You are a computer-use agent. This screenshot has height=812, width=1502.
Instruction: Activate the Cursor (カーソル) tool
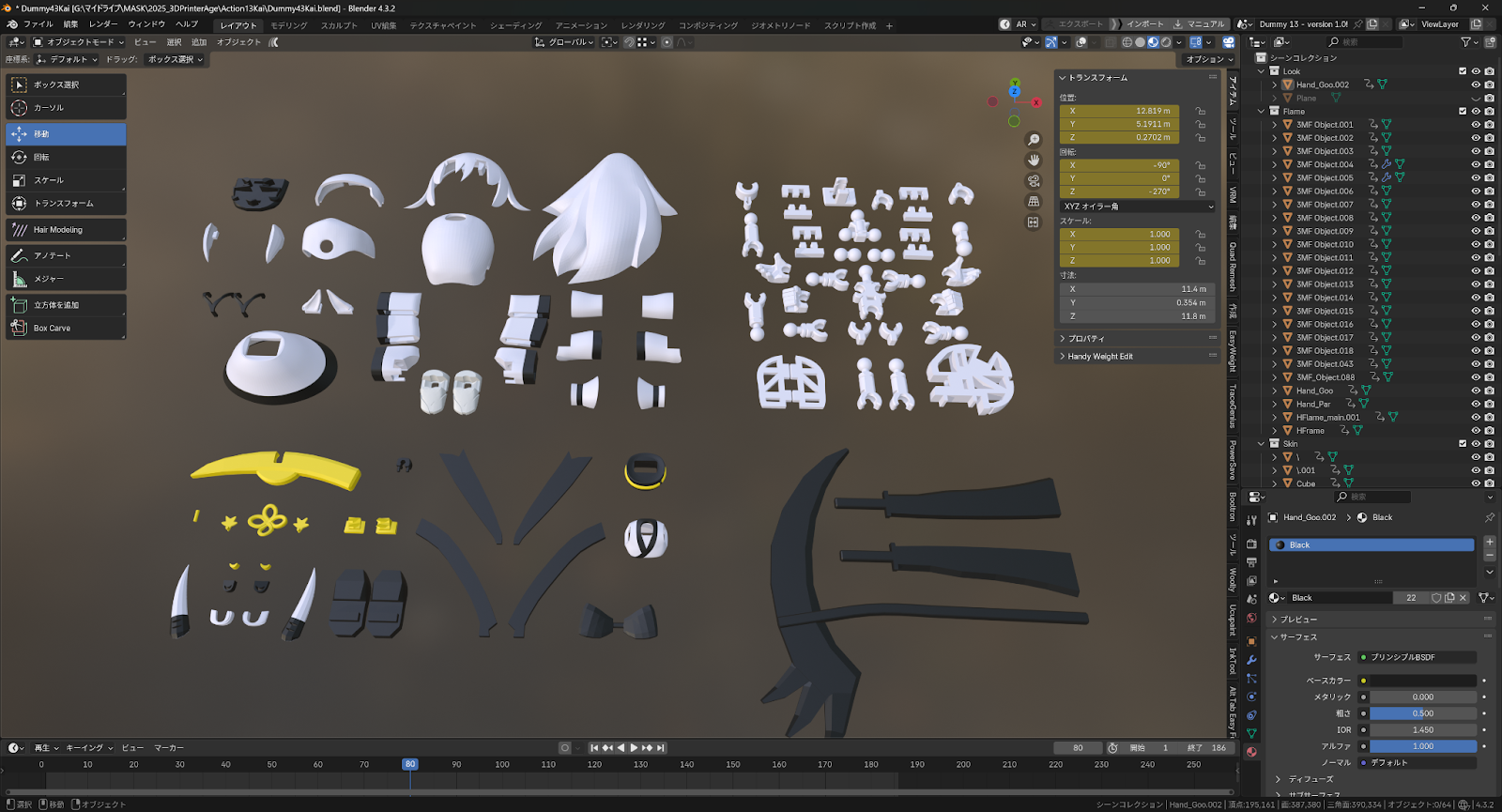pyautogui.click(x=66, y=108)
